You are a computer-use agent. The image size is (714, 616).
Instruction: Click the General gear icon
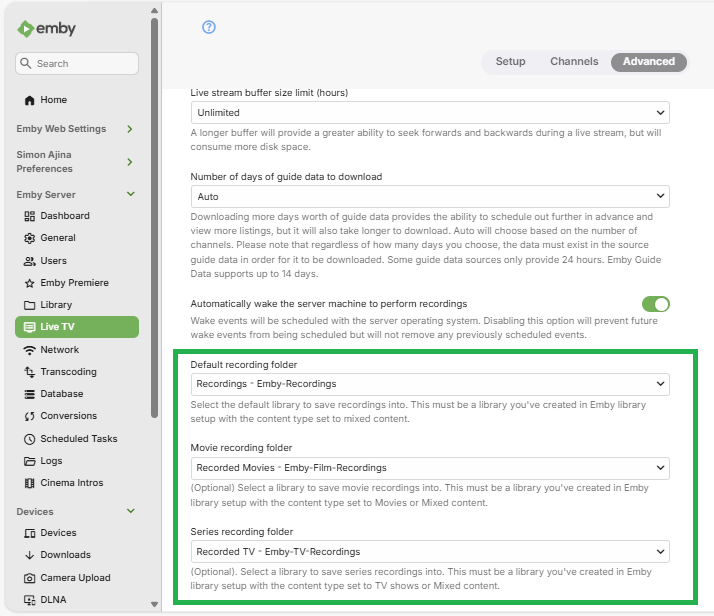(30, 238)
